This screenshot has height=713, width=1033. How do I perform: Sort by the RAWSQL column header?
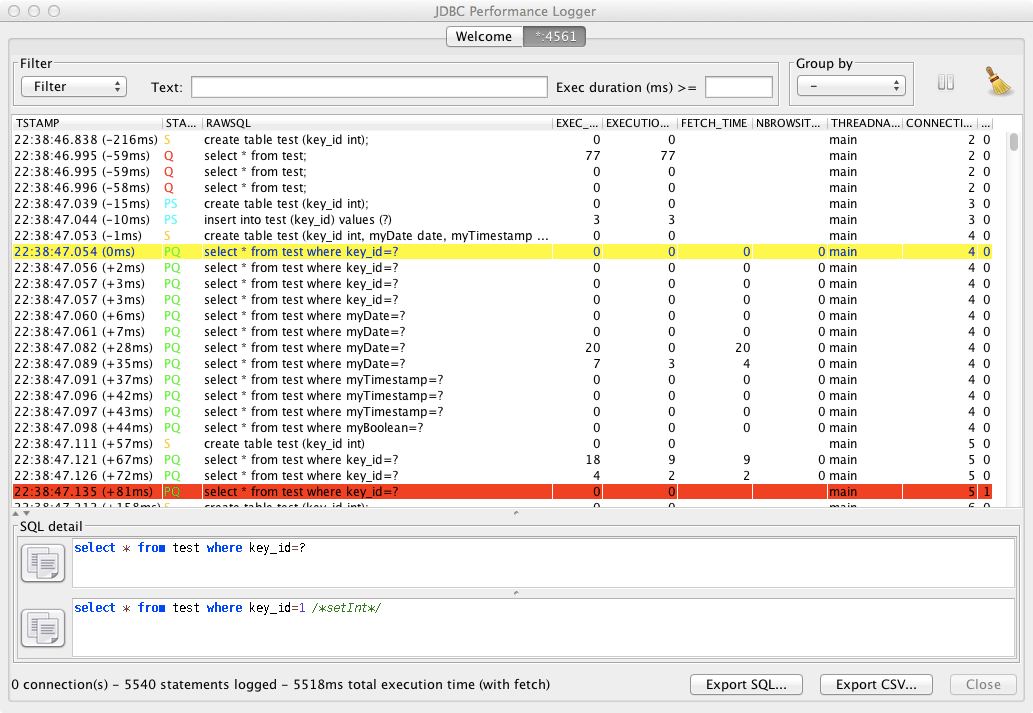tap(377, 123)
